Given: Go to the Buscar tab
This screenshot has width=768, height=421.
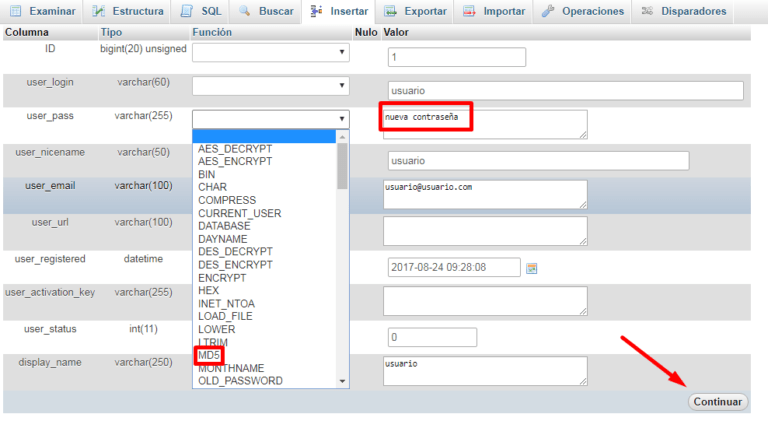Looking at the screenshot, I should pos(266,11).
